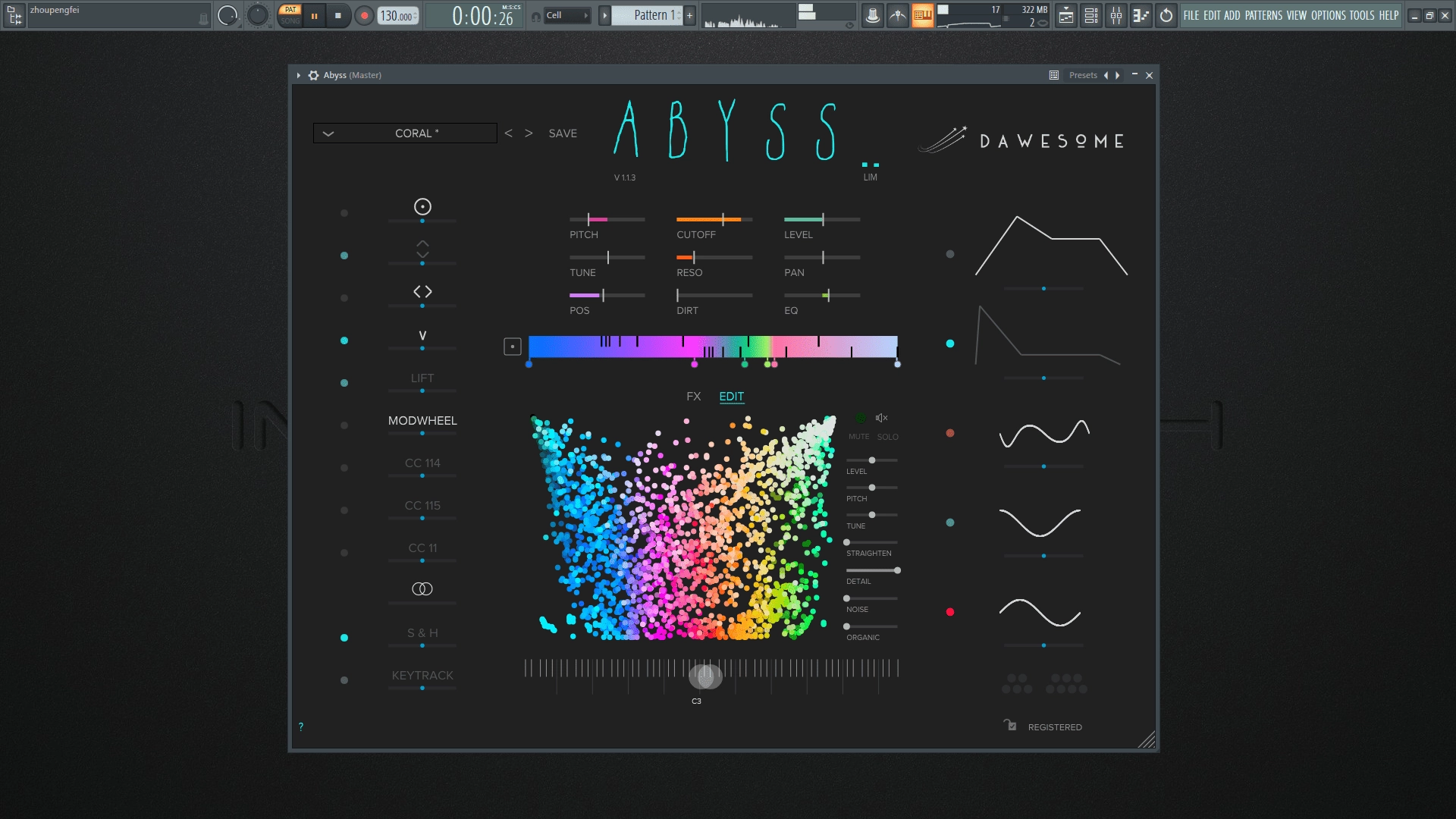Select the <> modulator icon
This screenshot has width=1456, height=819.
click(422, 291)
